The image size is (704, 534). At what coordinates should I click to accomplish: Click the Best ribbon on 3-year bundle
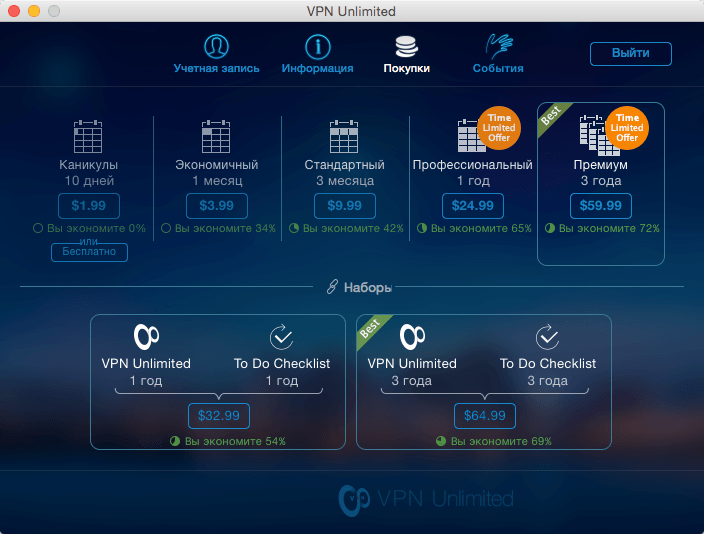coord(370,328)
